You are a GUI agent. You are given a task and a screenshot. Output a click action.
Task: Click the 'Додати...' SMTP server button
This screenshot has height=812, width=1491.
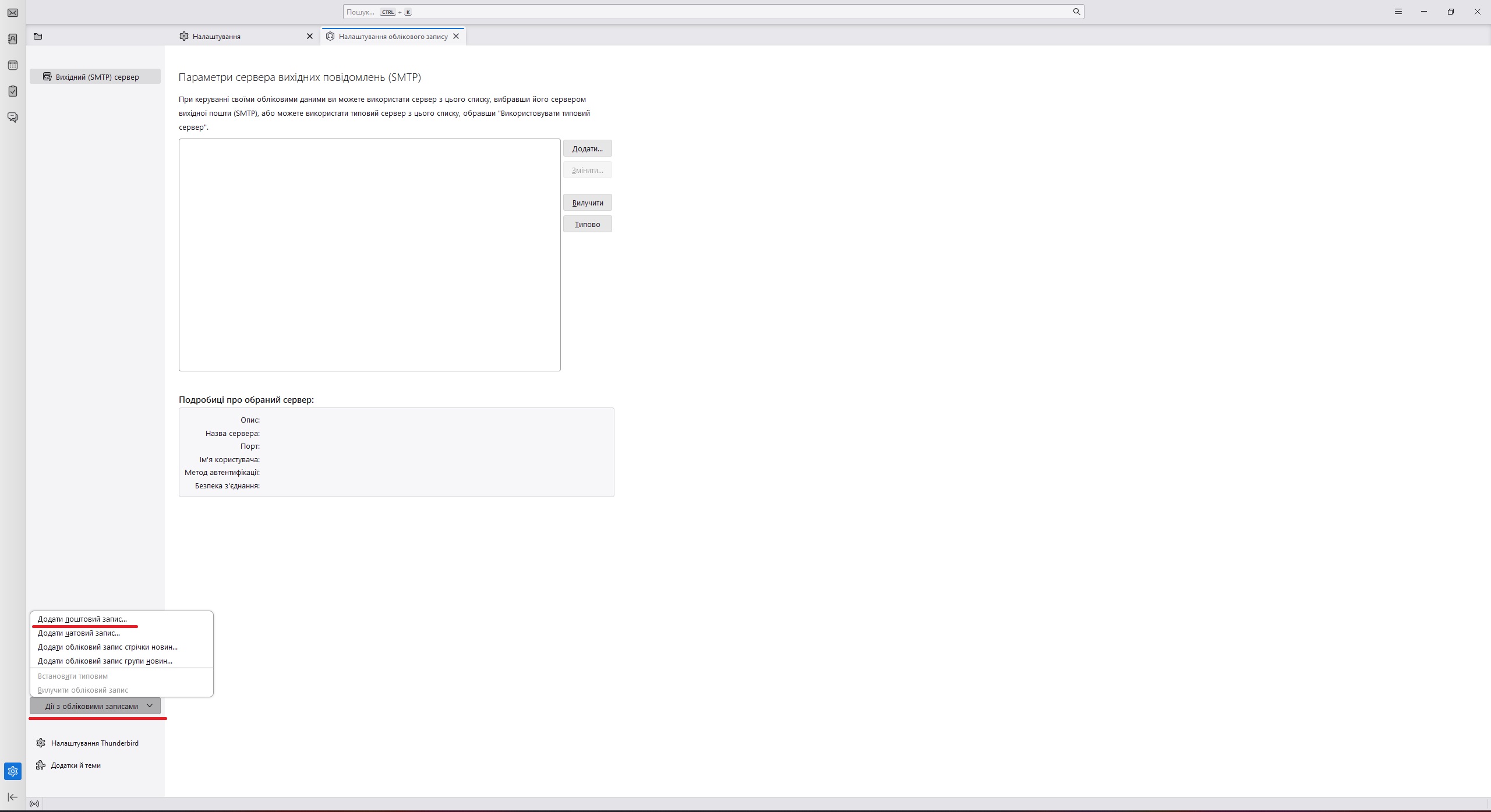[x=587, y=148]
